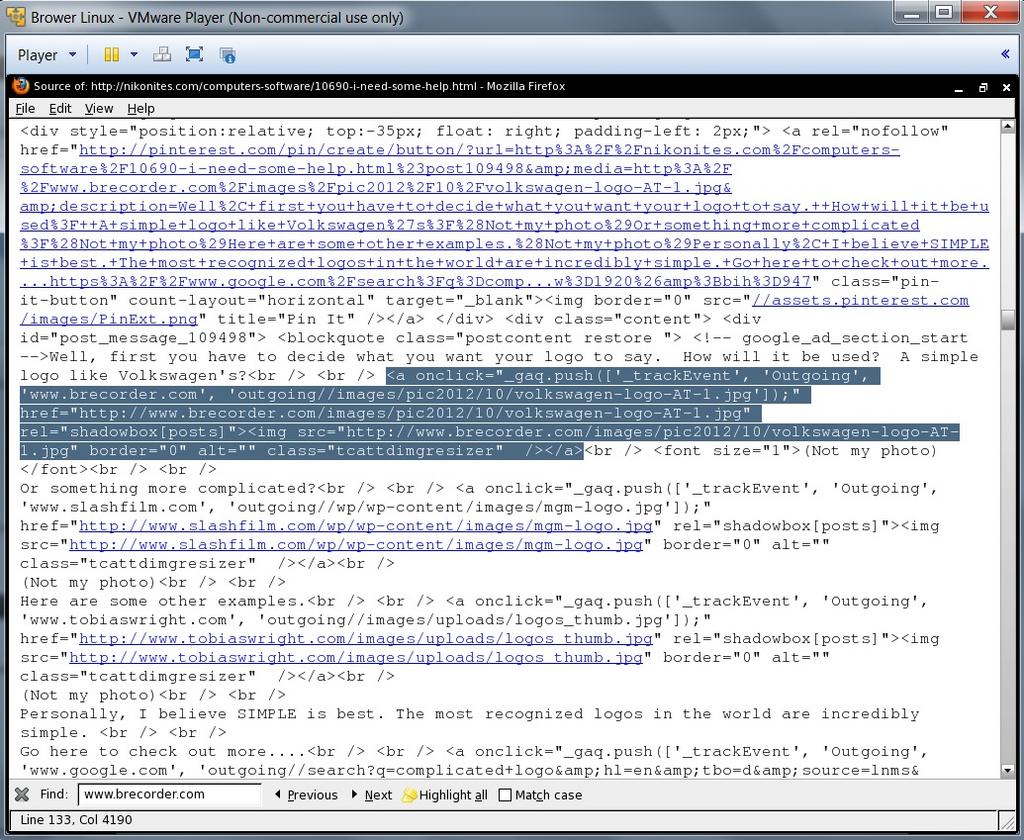Click scrollbar up arrow
1024x840 pixels.
pos(1008,127)
